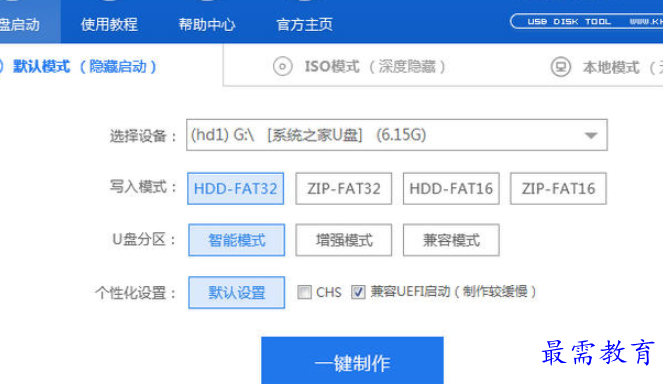The width and height of the screenshot is (663, 384).
Task: Select HDD-FAT32 write mode
Action: pyautogui.click(x=236, y=189)
